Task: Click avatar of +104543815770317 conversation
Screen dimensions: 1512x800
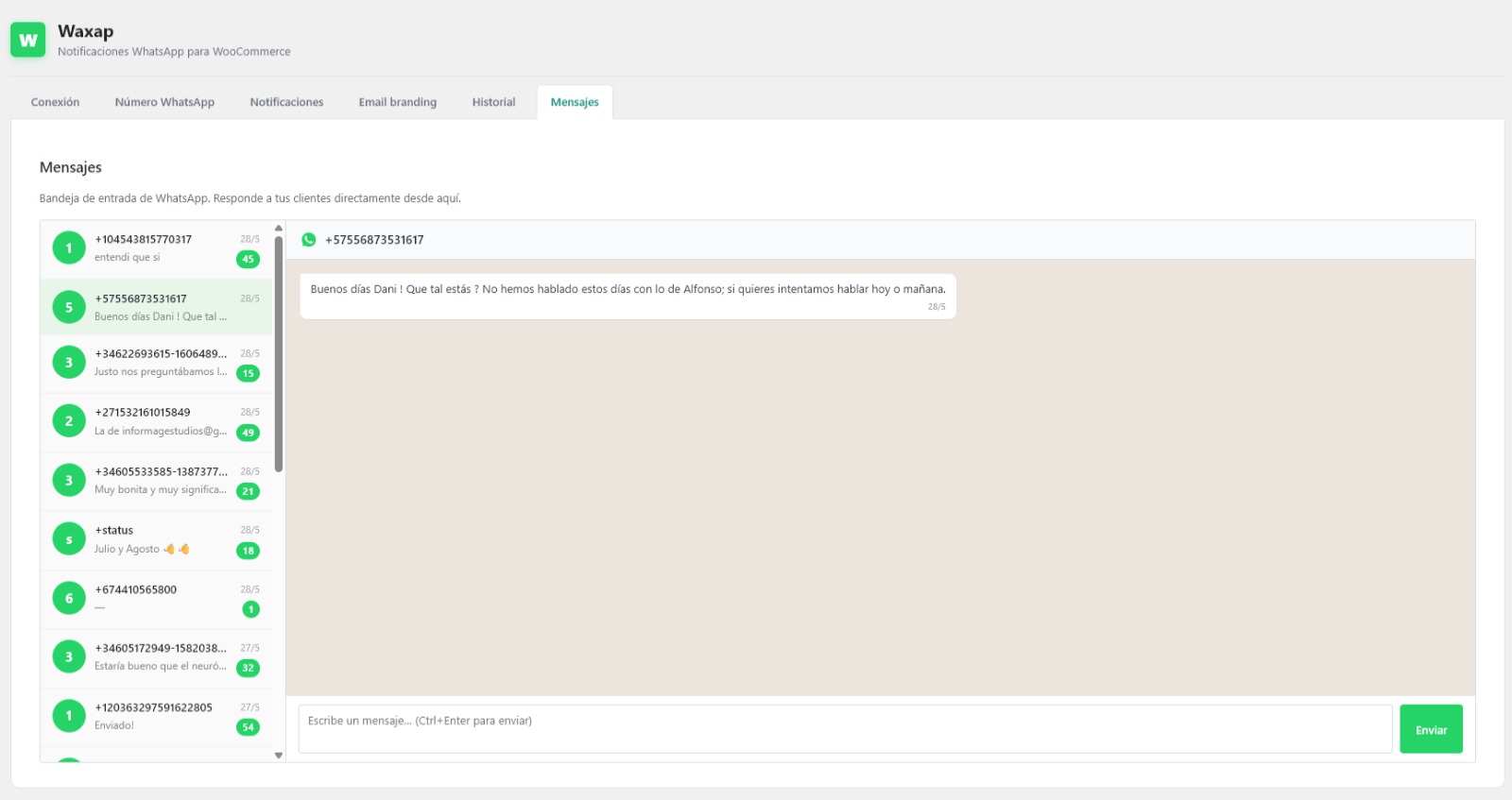Action: [69, 248]
